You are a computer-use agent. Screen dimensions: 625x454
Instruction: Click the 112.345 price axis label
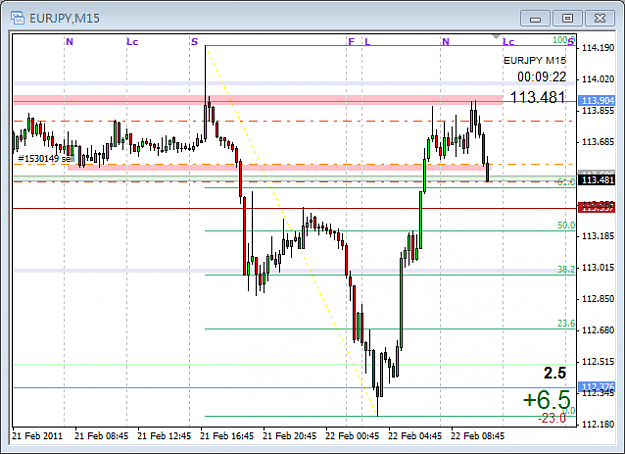[x=598, y=394]
